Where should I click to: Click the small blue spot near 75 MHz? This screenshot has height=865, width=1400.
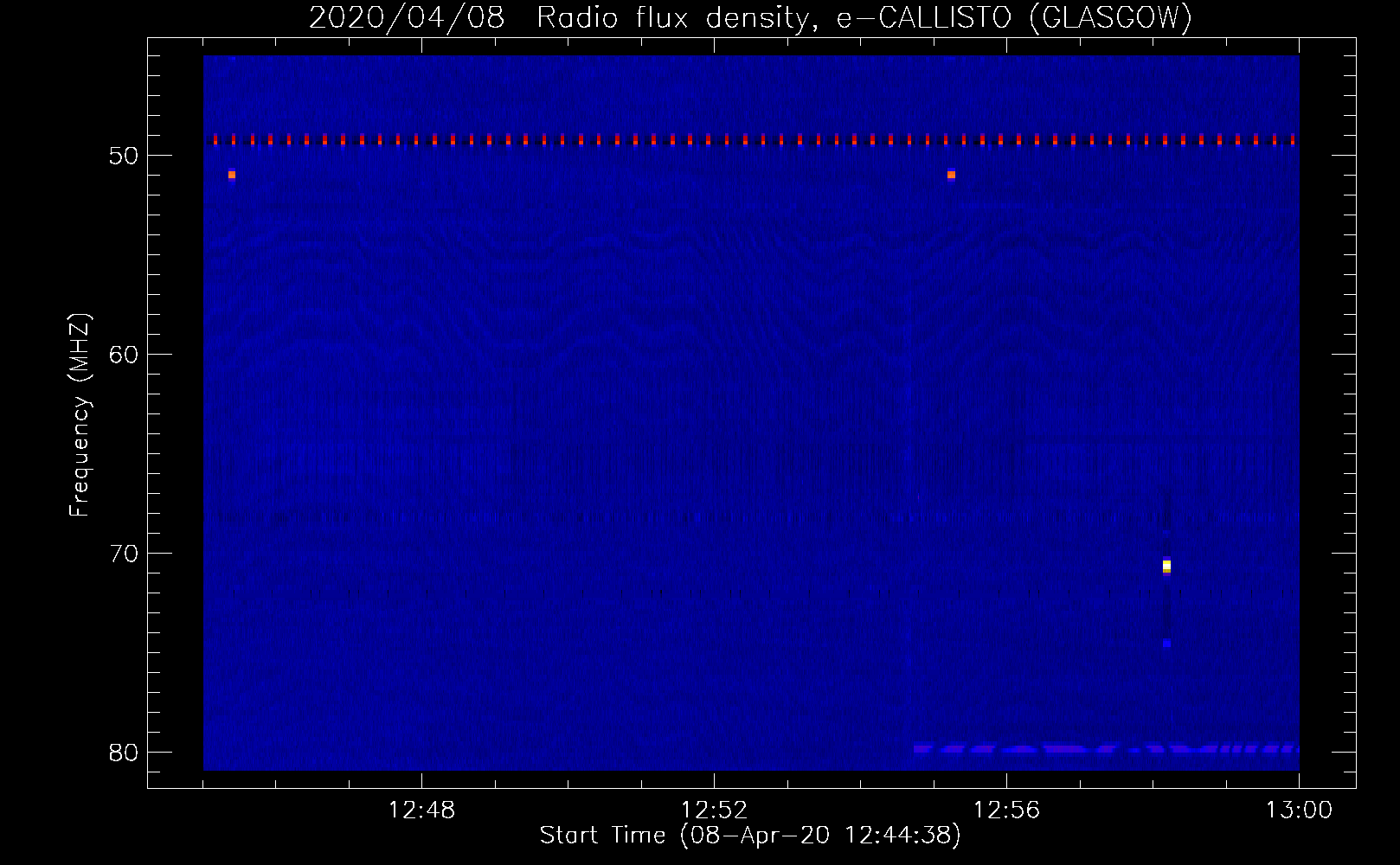tap(1166, 643)
